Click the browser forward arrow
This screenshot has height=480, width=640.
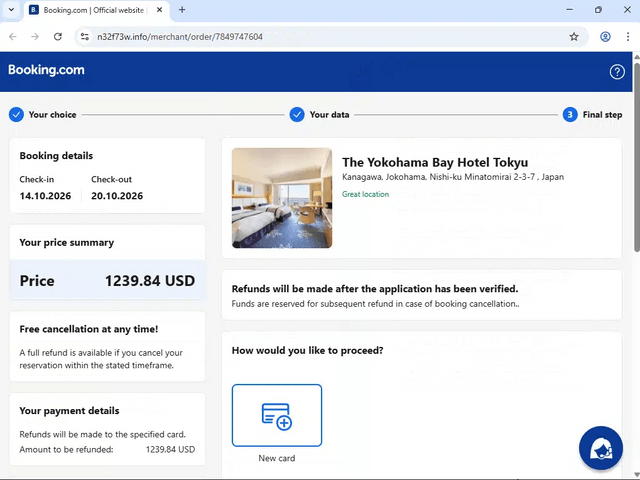pyautogui.click(x=35, y=37)
